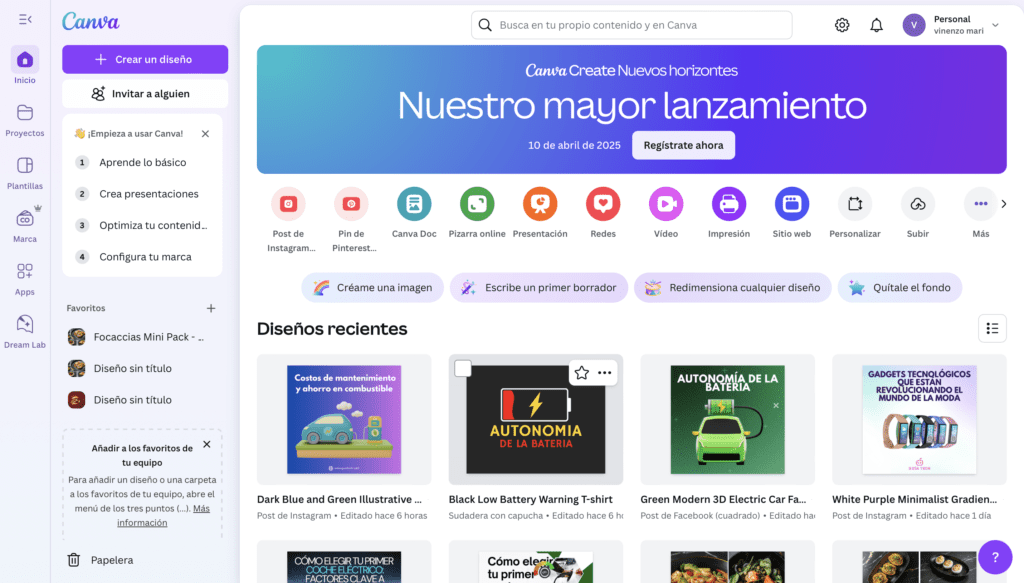Open the Proyectos folder section

[x=25, y=120]
